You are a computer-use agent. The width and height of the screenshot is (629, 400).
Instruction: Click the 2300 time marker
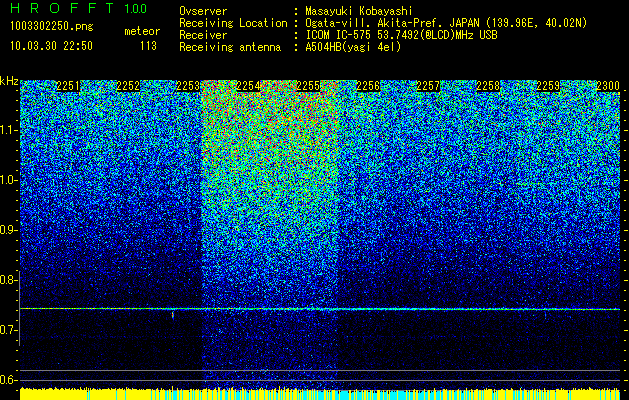(608, 86)
